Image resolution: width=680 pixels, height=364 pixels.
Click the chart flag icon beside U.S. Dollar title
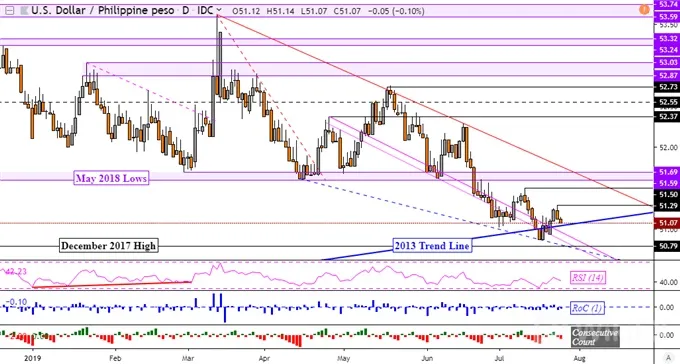tap(24, 10)
